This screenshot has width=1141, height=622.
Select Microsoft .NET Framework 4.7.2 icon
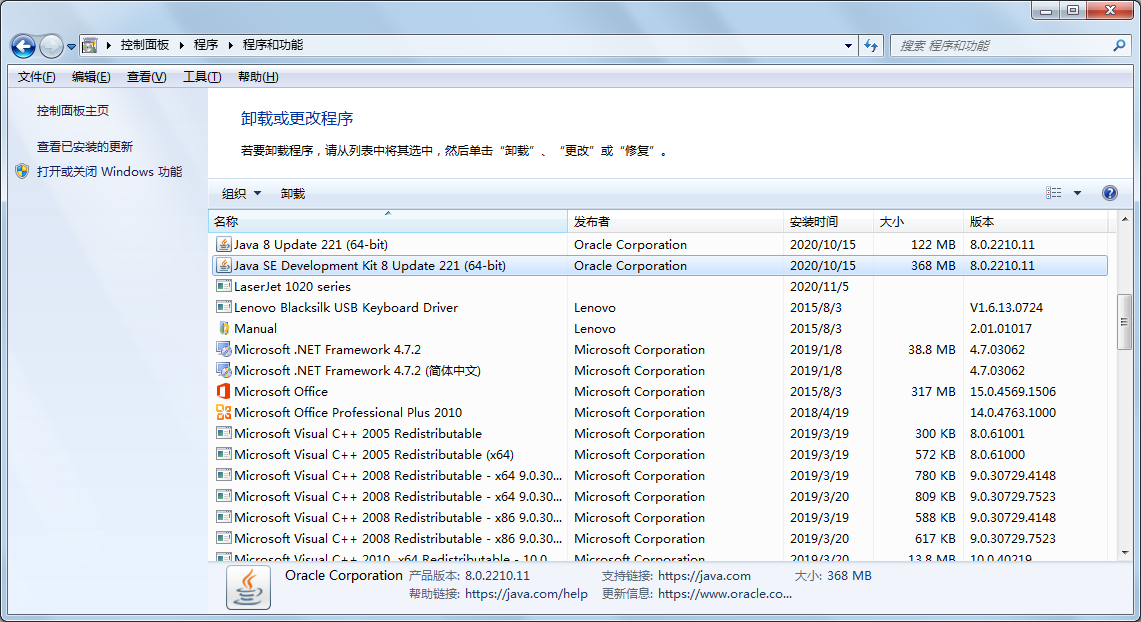[223, 349]
